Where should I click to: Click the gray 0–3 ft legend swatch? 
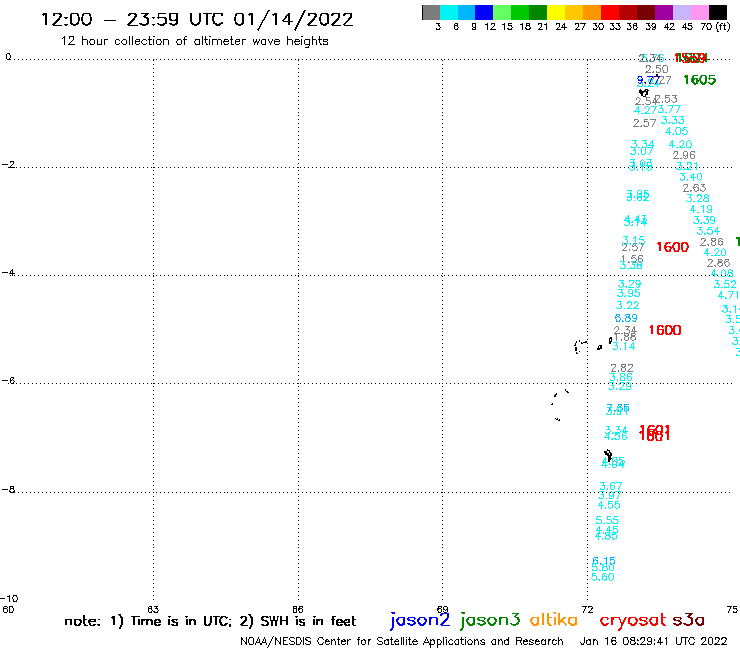tap(431, 12)
